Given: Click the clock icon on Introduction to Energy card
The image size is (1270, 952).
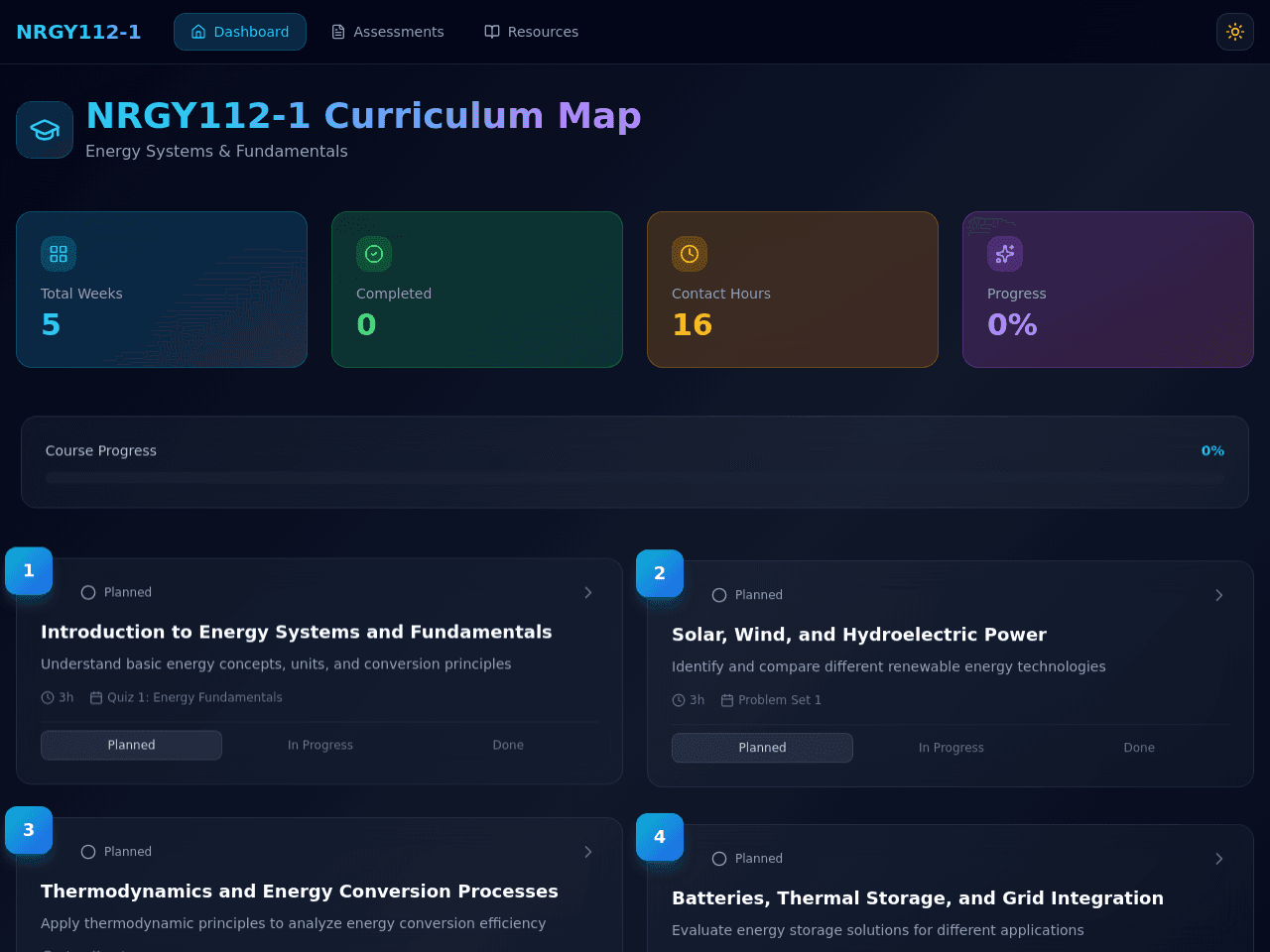Looking at the screenshot, I should point(48,698).
